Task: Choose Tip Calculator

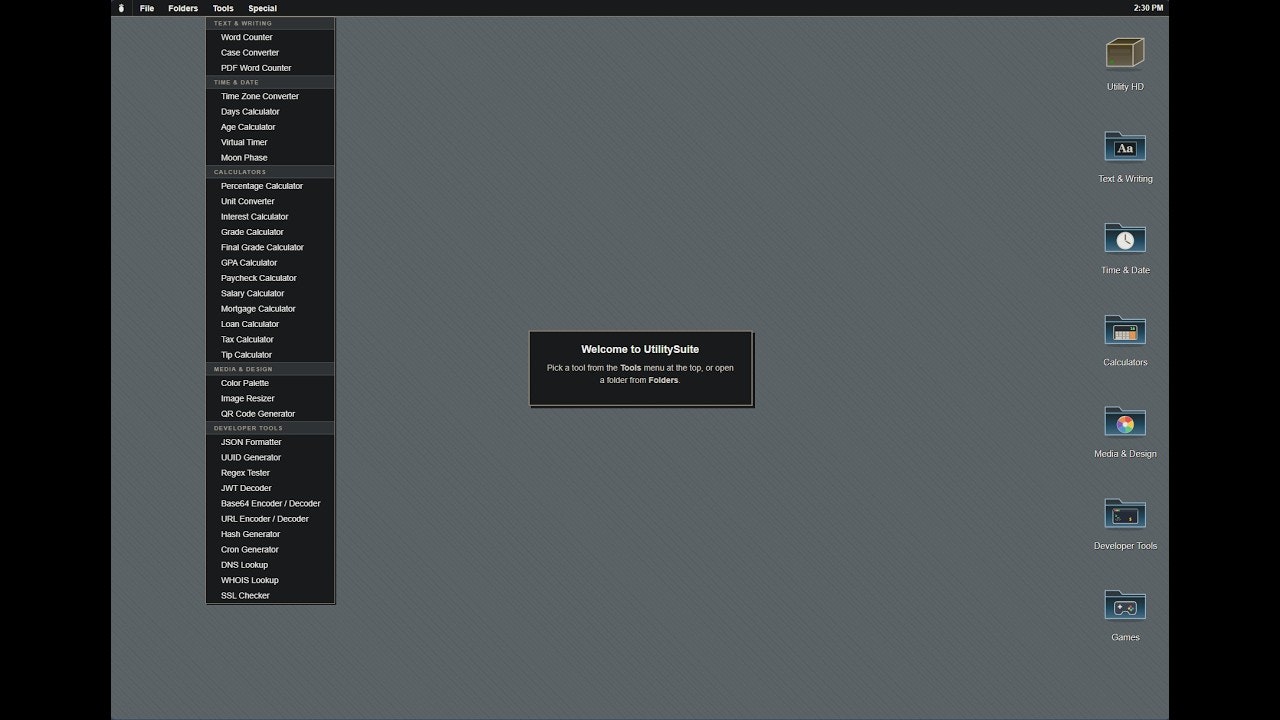Action: (270, 355)
